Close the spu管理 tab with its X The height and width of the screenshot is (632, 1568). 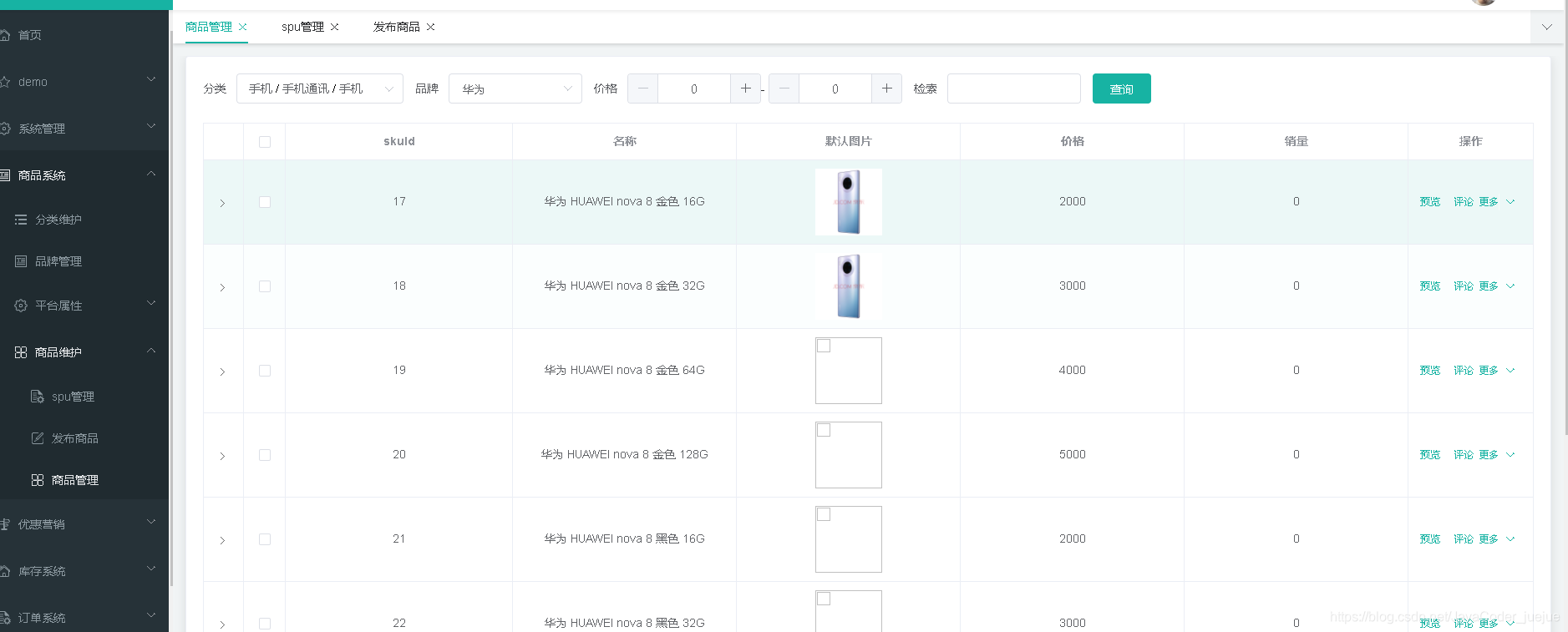click(x=335, y=27)
